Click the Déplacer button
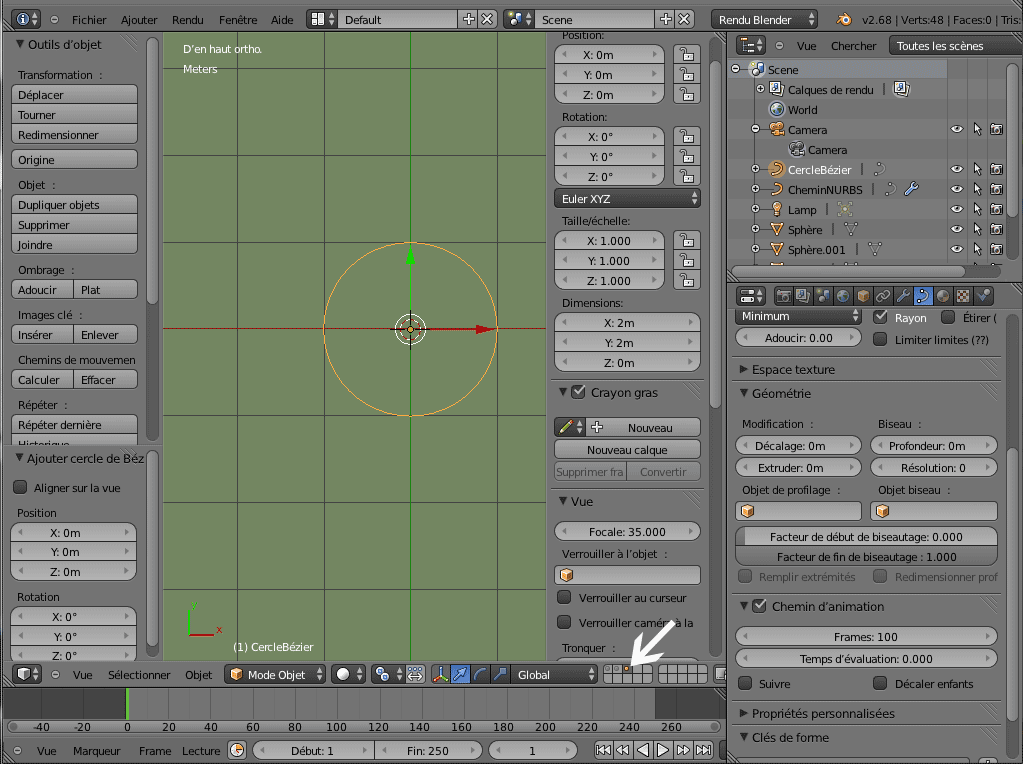Image resolution: width=1023 pixels, height=764 pixels. (74, 95)
